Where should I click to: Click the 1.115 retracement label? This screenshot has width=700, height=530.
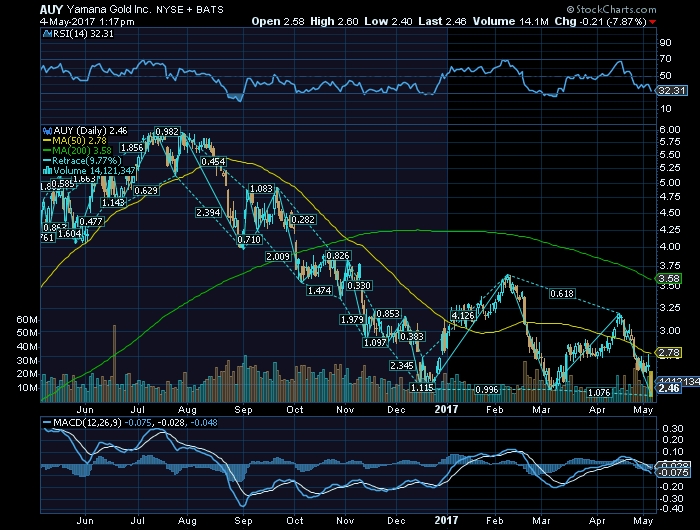coord(422,388)
